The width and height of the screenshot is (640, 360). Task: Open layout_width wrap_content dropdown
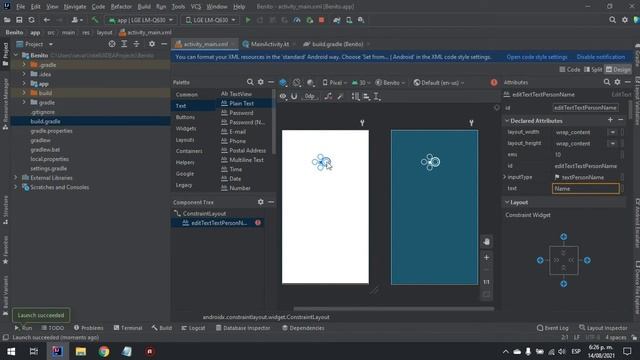tap(612, 132)
